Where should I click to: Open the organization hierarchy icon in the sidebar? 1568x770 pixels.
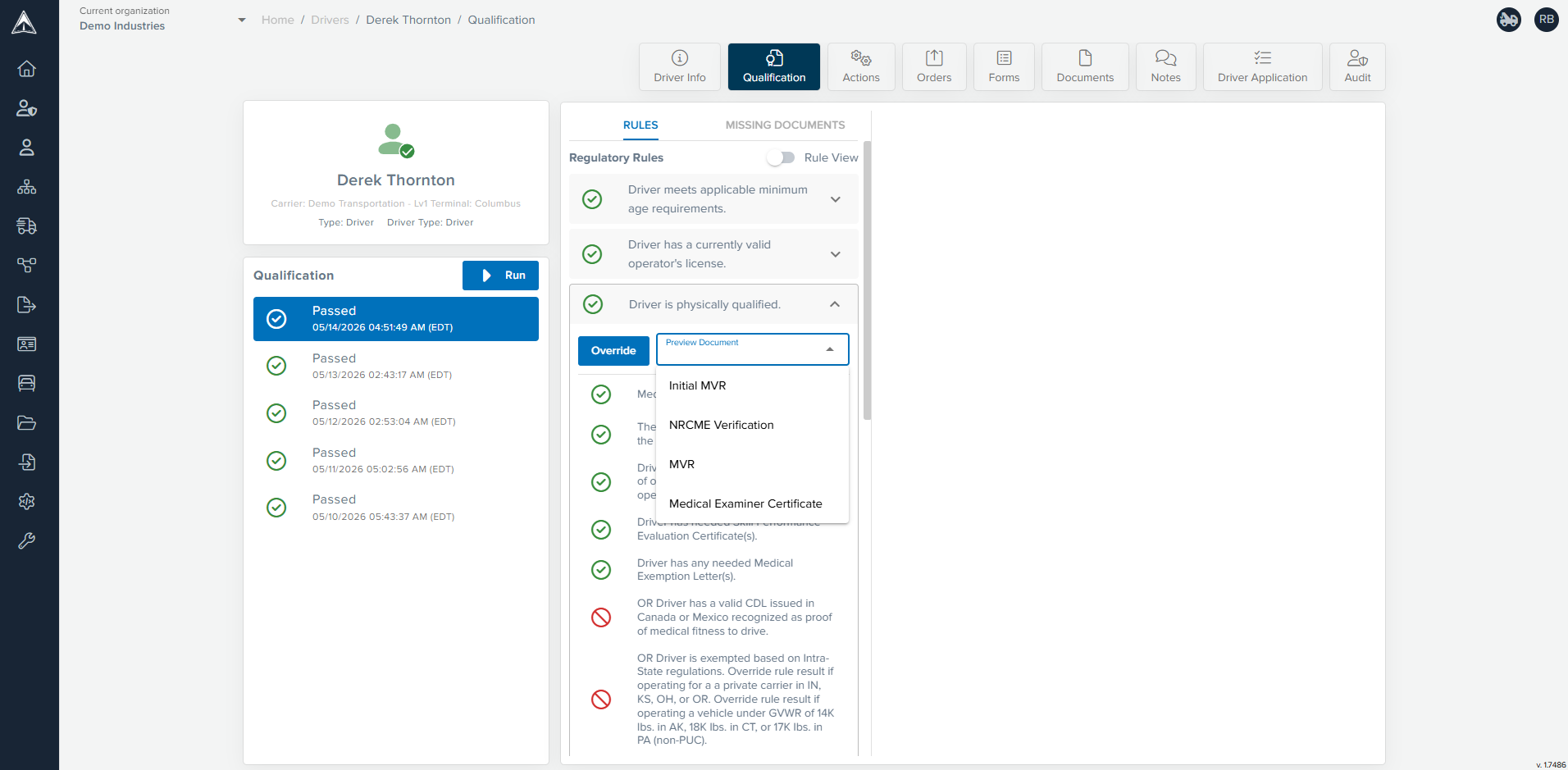(x=26, y=187)
